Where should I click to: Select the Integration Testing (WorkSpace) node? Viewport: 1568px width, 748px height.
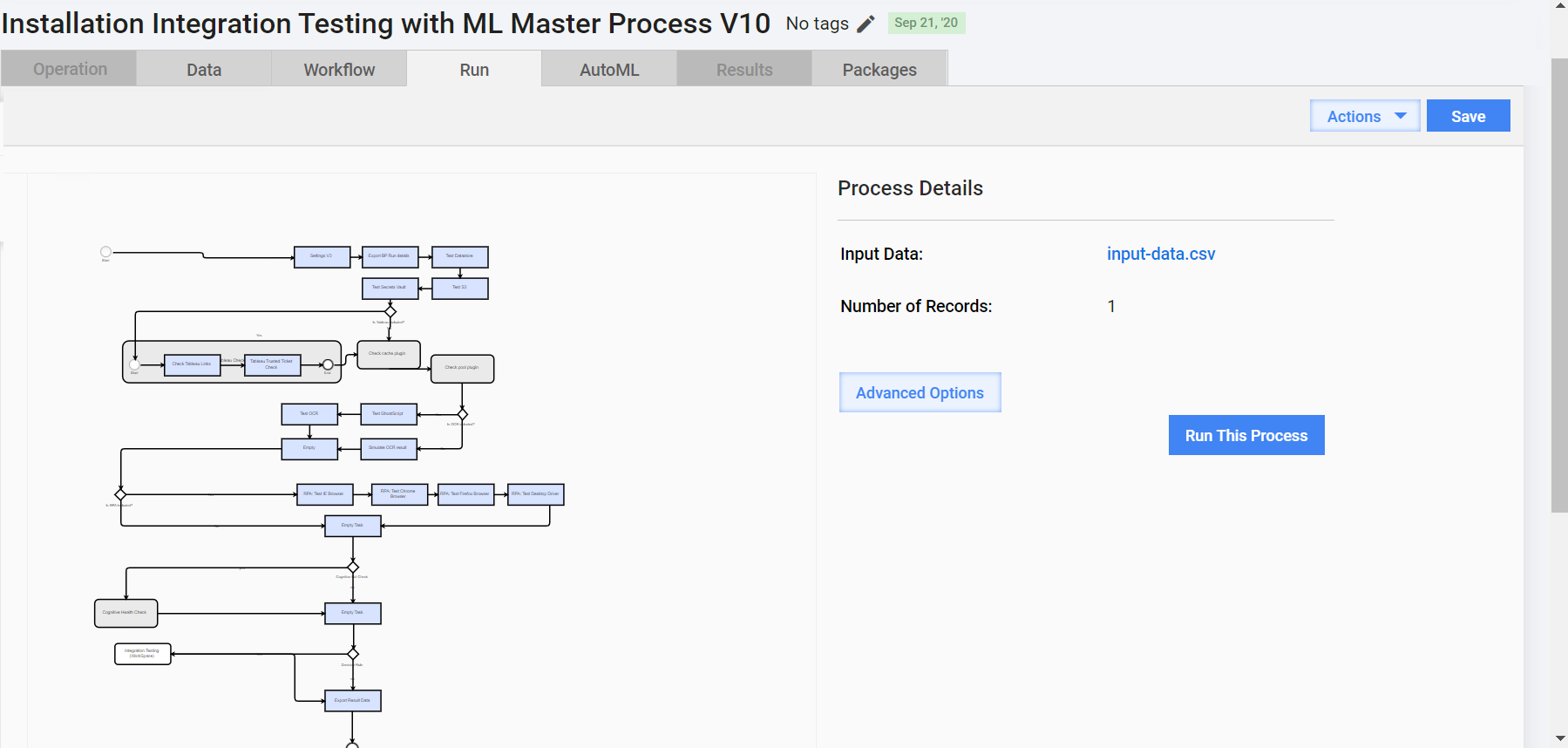(143, 654)
